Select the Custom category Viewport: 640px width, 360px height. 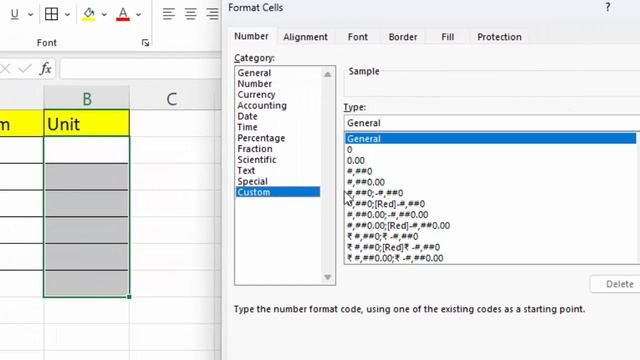278,192
